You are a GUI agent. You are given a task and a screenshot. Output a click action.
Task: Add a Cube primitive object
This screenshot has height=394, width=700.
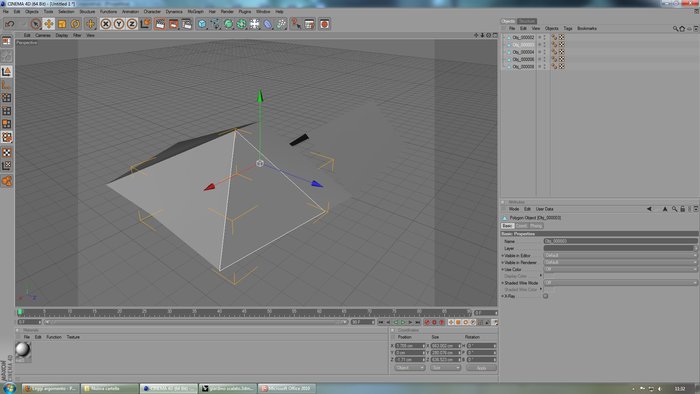(x=202, y=24)
